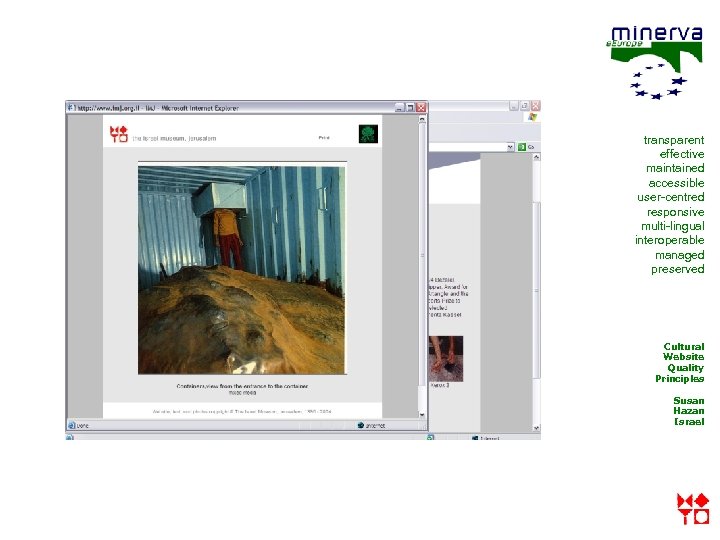Click the word "effective" in principles list

pyautogui.click(x=682, y=154)
